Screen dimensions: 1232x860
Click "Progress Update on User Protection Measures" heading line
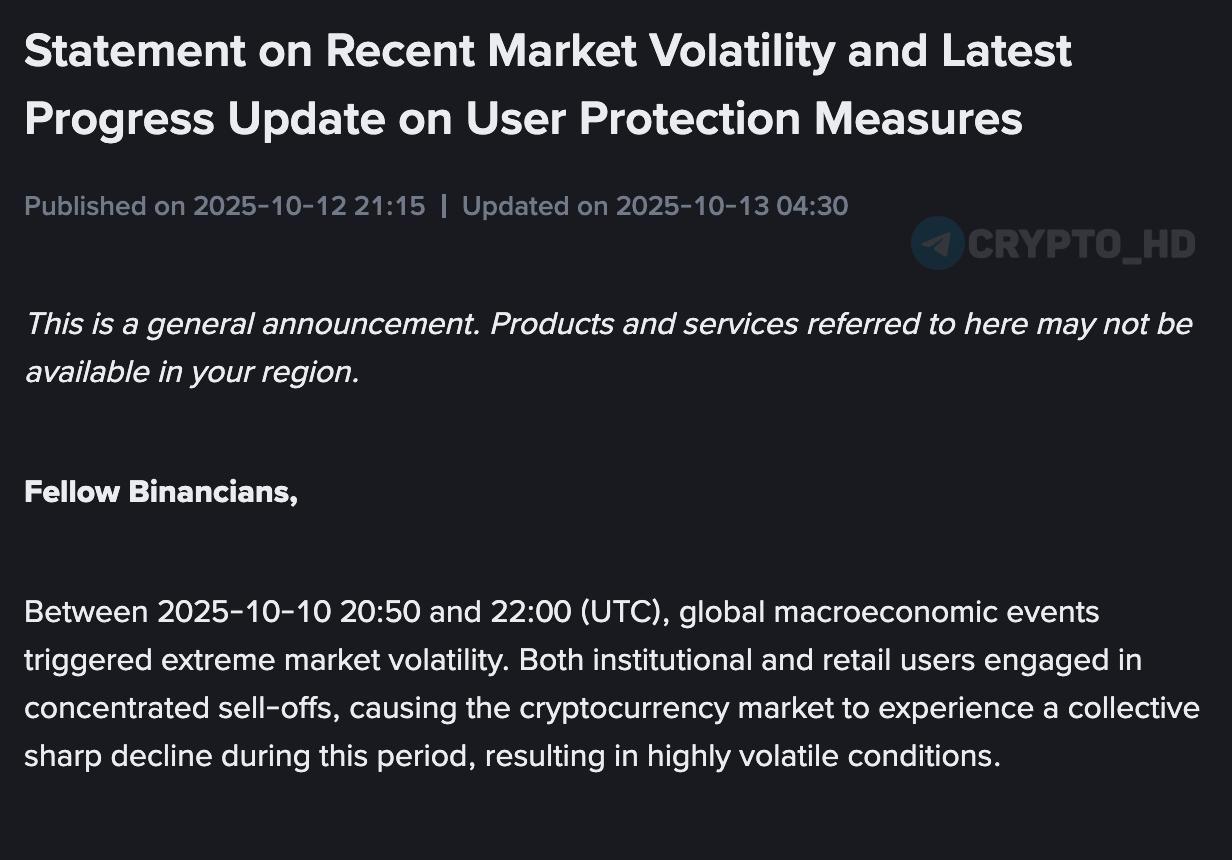tap(523, 119)
